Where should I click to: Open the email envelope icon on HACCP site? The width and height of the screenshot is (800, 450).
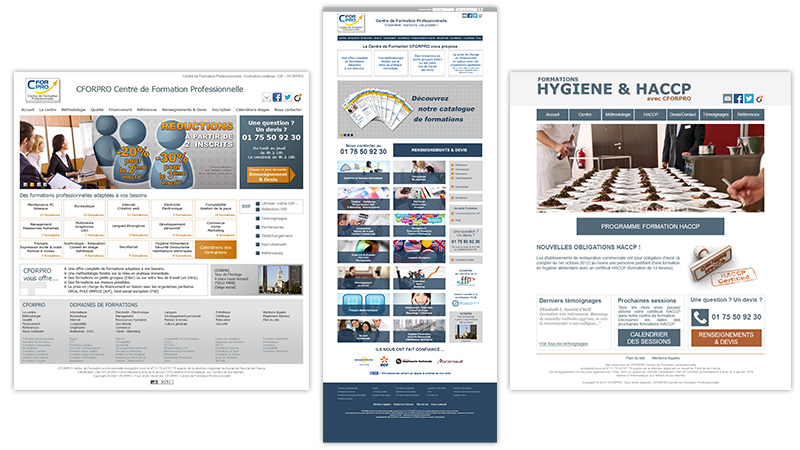[x=728, y=98]
